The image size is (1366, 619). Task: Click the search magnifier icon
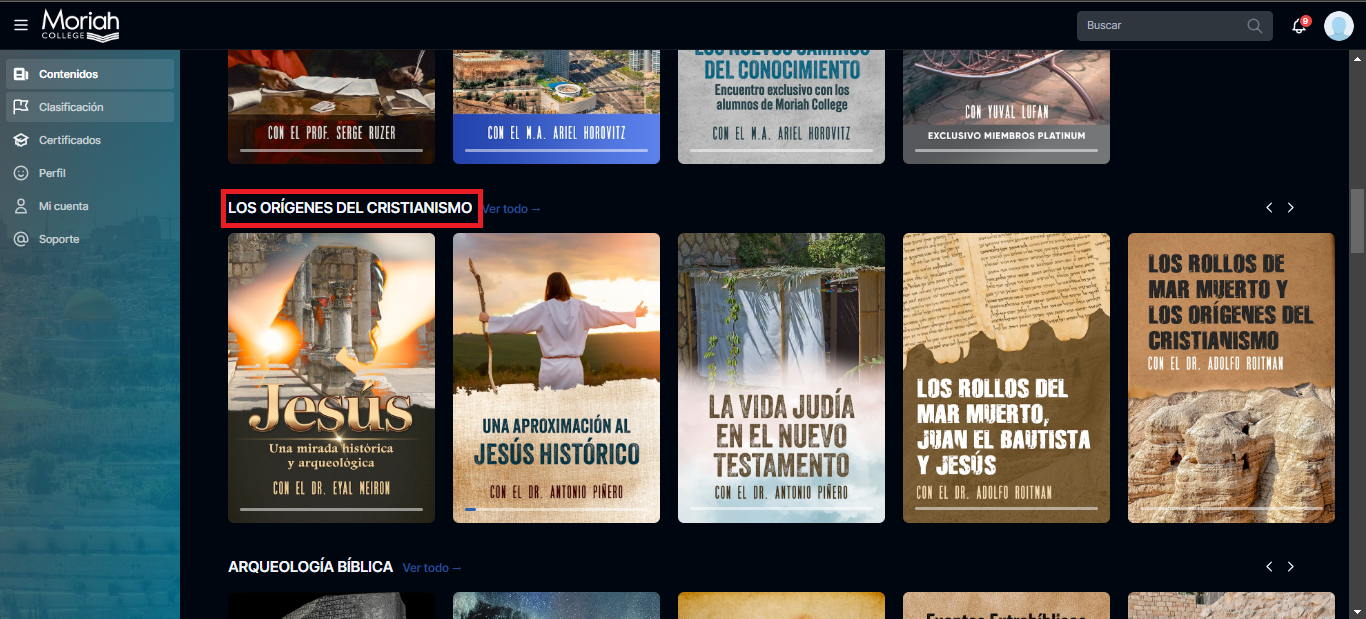click(x=1255, y=26)
